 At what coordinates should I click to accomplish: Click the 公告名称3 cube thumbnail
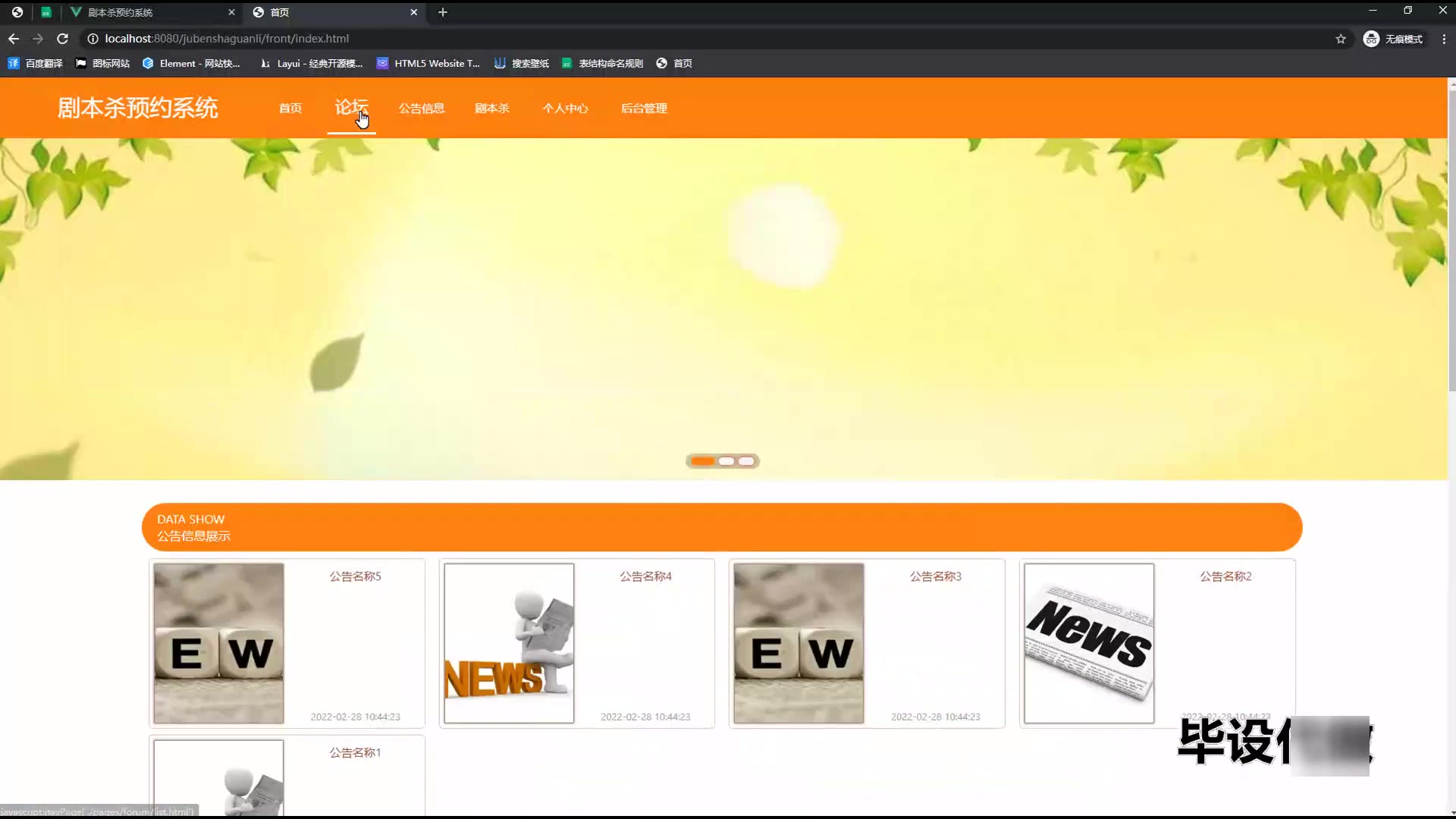pyautogui.click(x=799, y=643)
